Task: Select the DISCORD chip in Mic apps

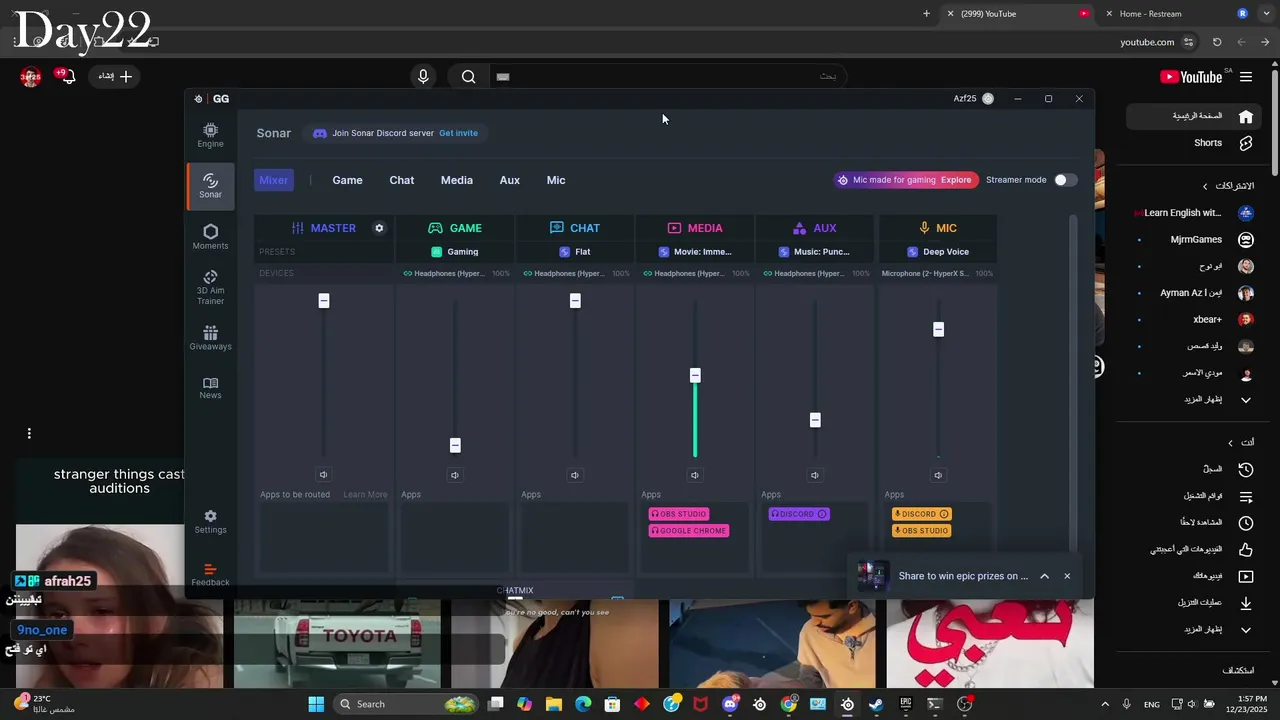Action: 921,514
